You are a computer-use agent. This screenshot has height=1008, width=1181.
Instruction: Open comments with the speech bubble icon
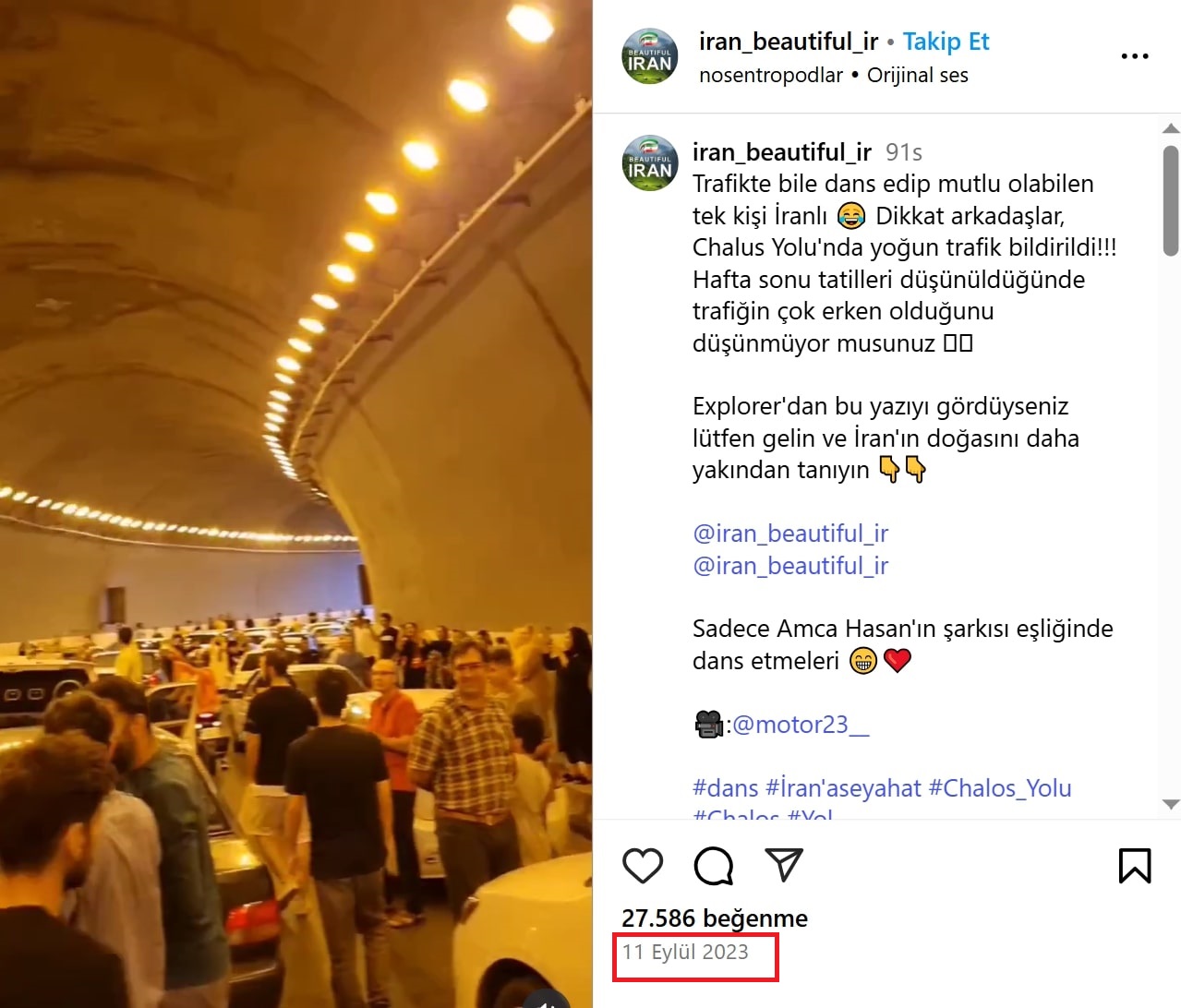pos(713,865)
